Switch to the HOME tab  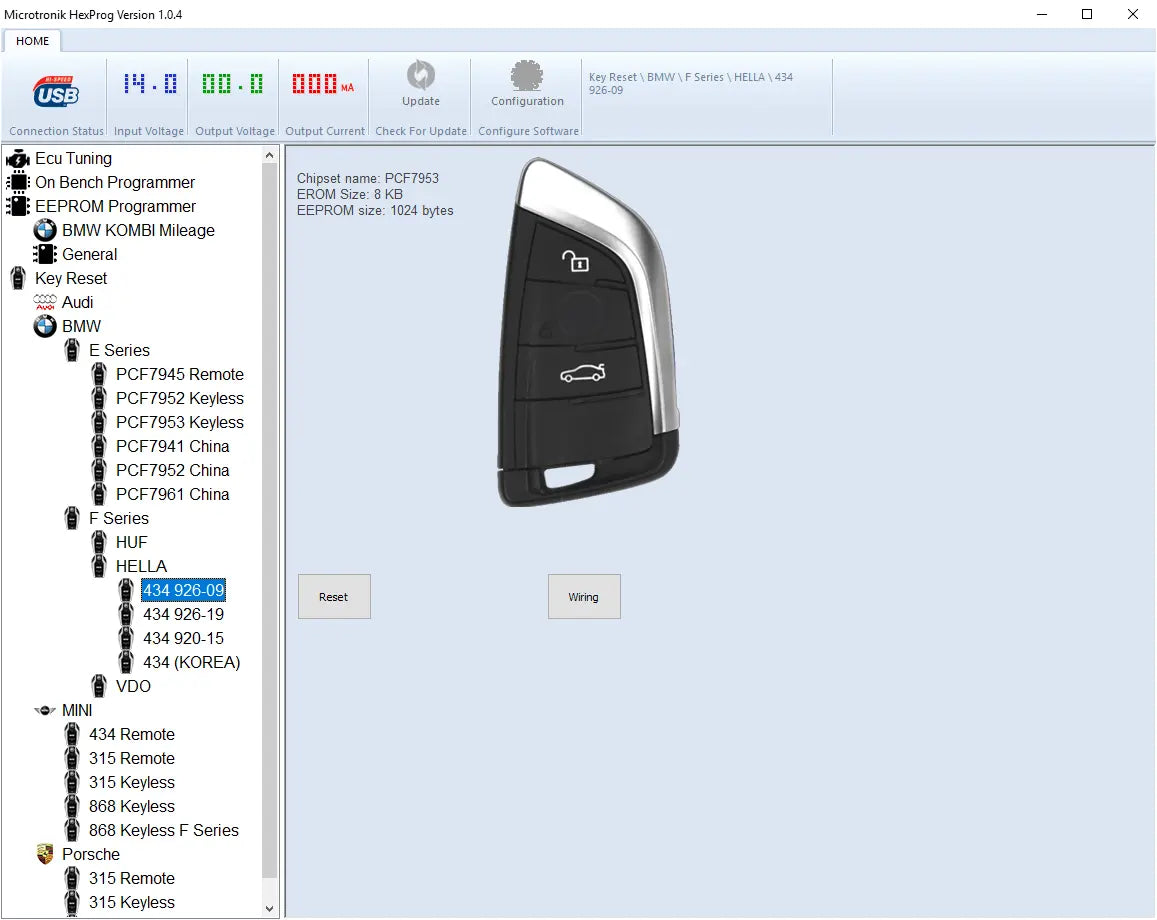pos(32,41)
